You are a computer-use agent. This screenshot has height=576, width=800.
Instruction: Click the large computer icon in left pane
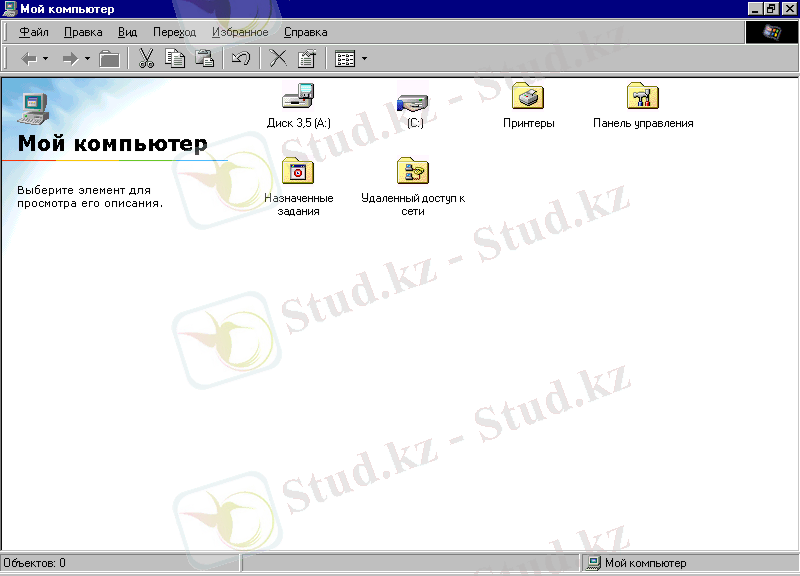tap(33, 109)
